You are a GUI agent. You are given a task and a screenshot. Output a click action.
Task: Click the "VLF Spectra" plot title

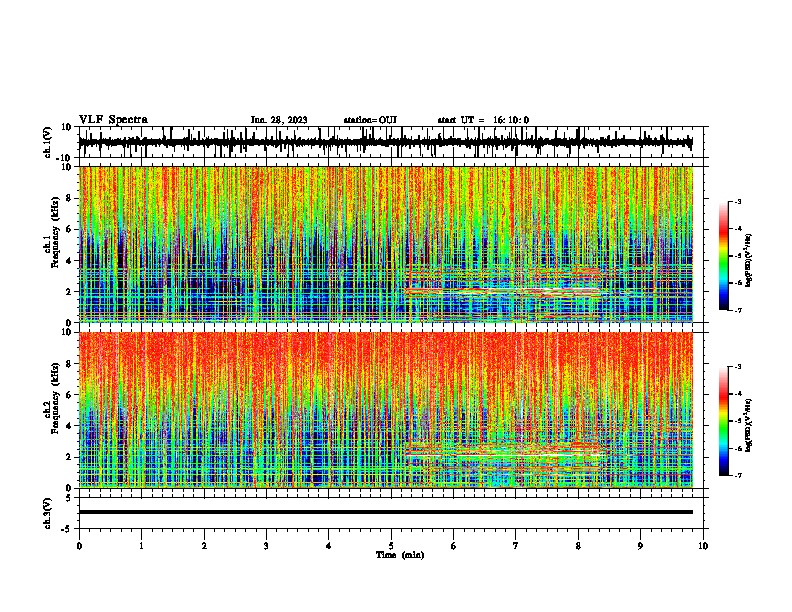pos(113,120)
